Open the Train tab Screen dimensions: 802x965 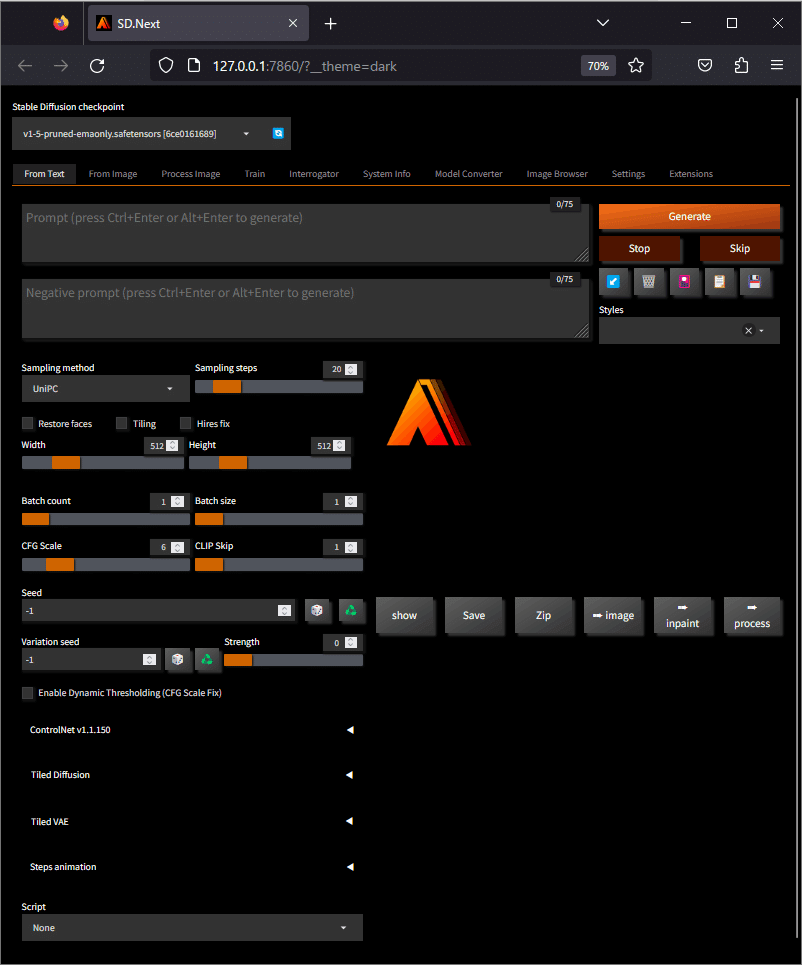(x=255, y=174)
